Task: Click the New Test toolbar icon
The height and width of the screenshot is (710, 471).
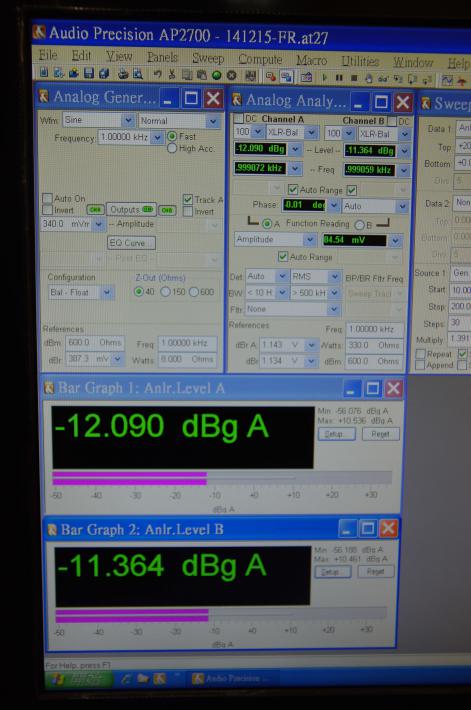Action: (44, 72)
